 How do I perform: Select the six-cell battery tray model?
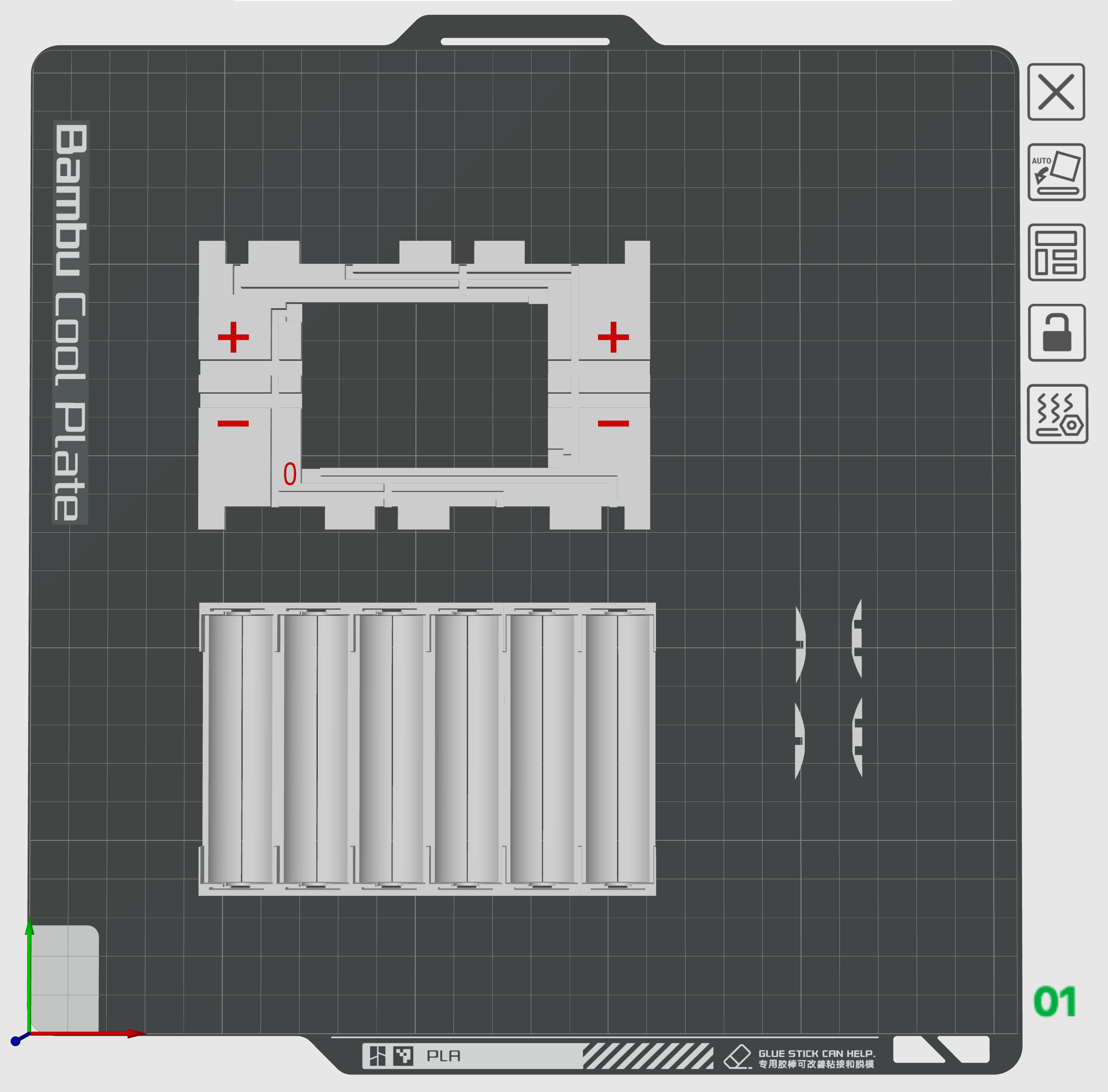(427, 748)
